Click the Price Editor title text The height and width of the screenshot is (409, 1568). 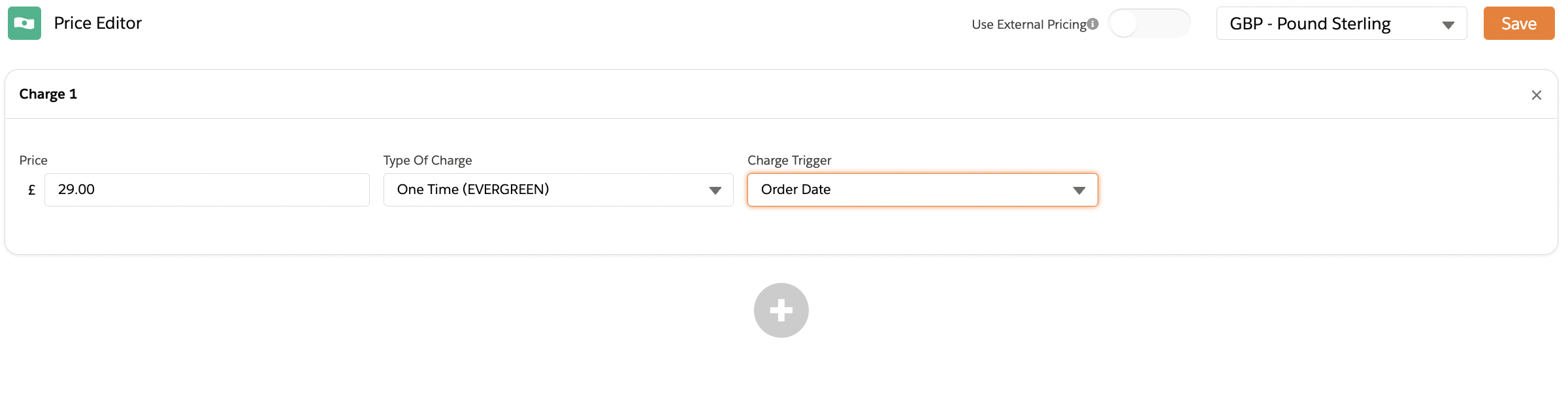tap(98, 24)
